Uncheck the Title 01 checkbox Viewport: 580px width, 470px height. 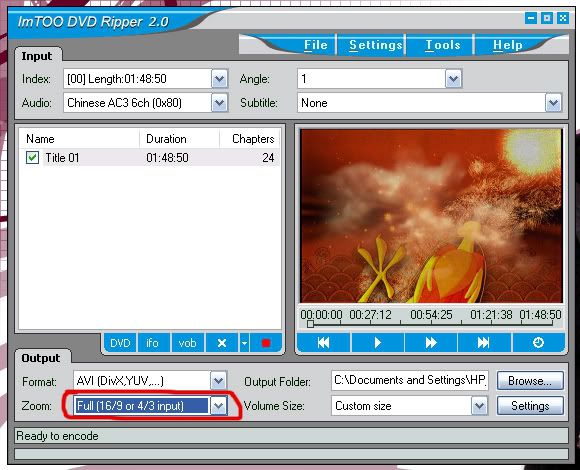[32, 158]
